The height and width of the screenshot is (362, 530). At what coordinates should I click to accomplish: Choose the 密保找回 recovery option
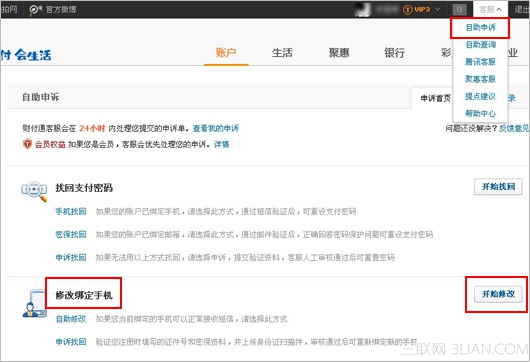click(x=71, y=235)
